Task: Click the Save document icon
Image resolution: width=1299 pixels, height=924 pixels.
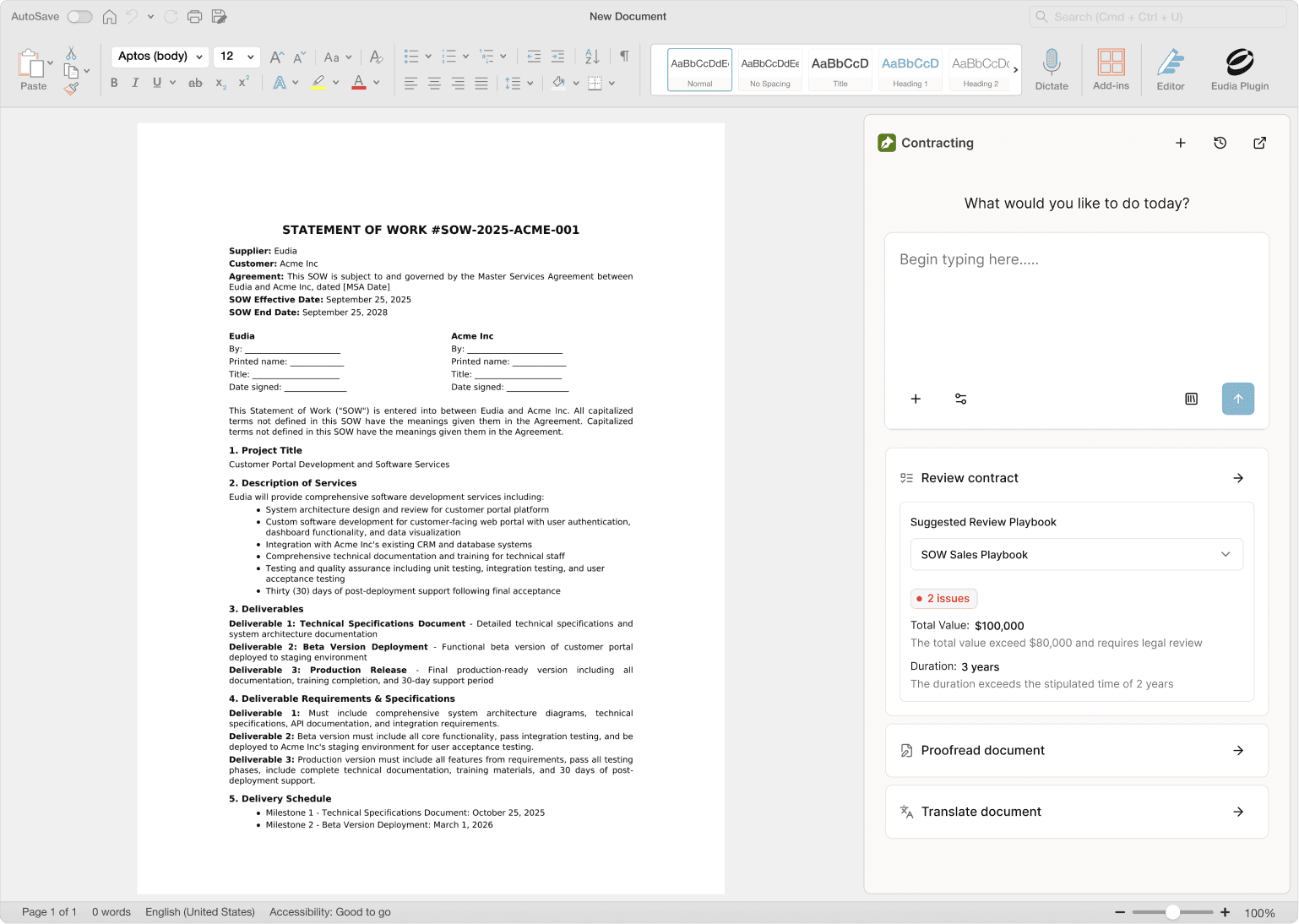Action: (219, 17)
